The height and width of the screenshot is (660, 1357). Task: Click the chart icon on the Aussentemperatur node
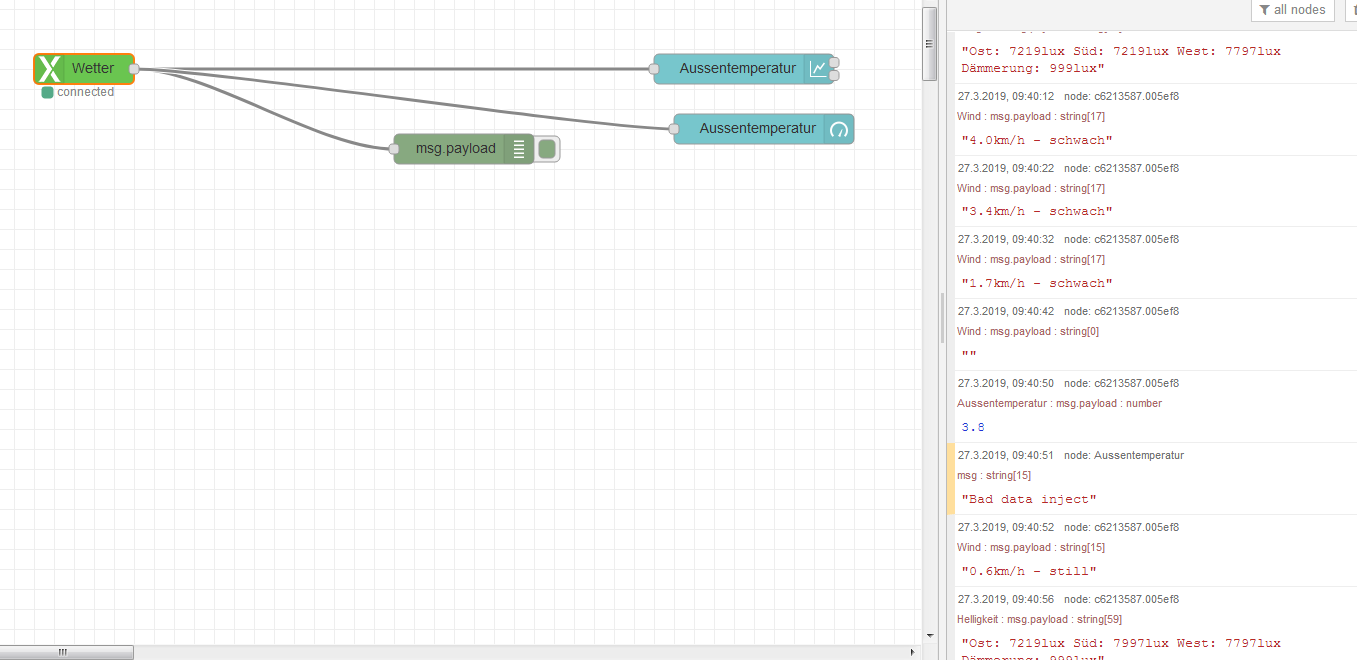[818, 69]
